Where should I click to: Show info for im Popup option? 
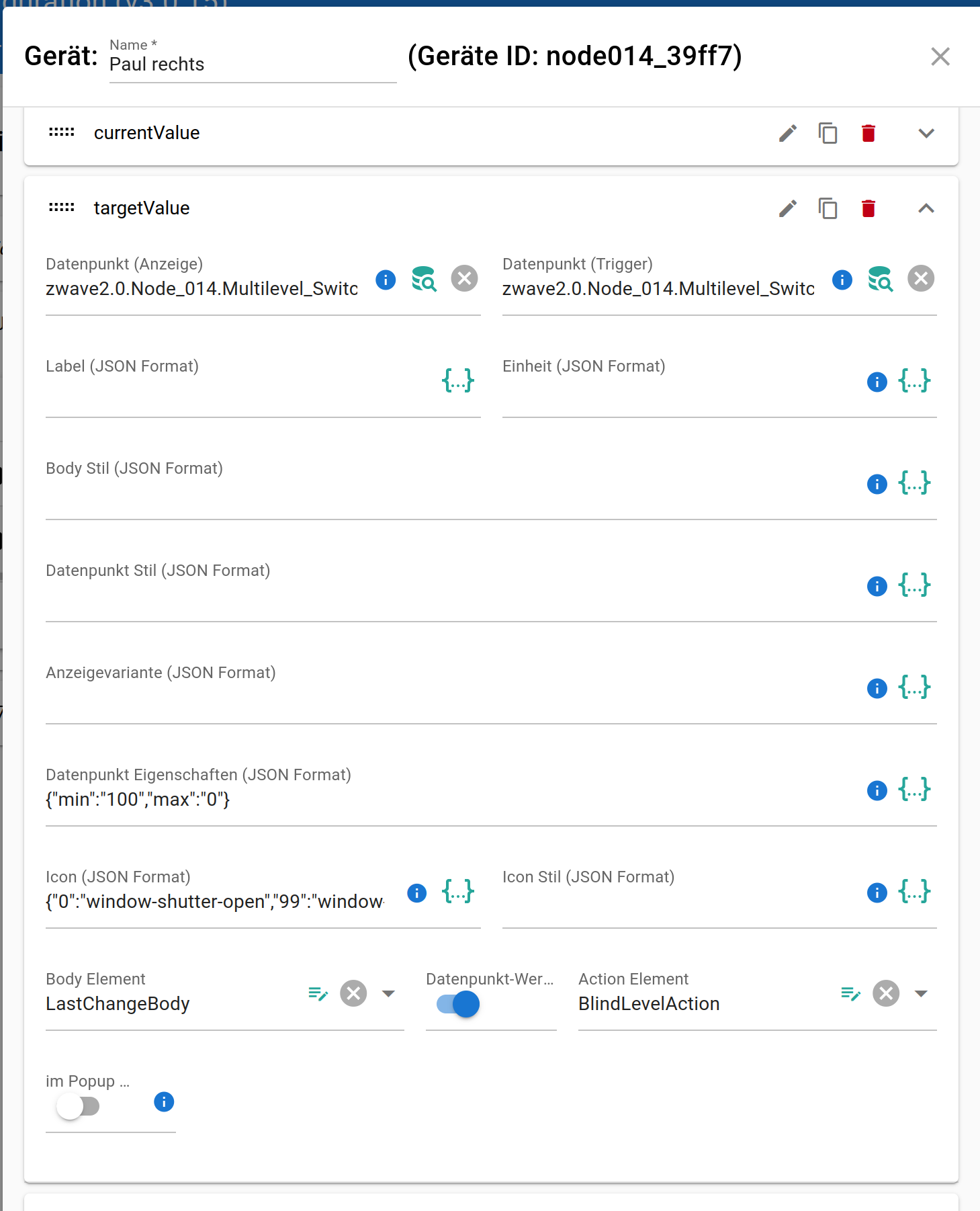click(164, 1102)
